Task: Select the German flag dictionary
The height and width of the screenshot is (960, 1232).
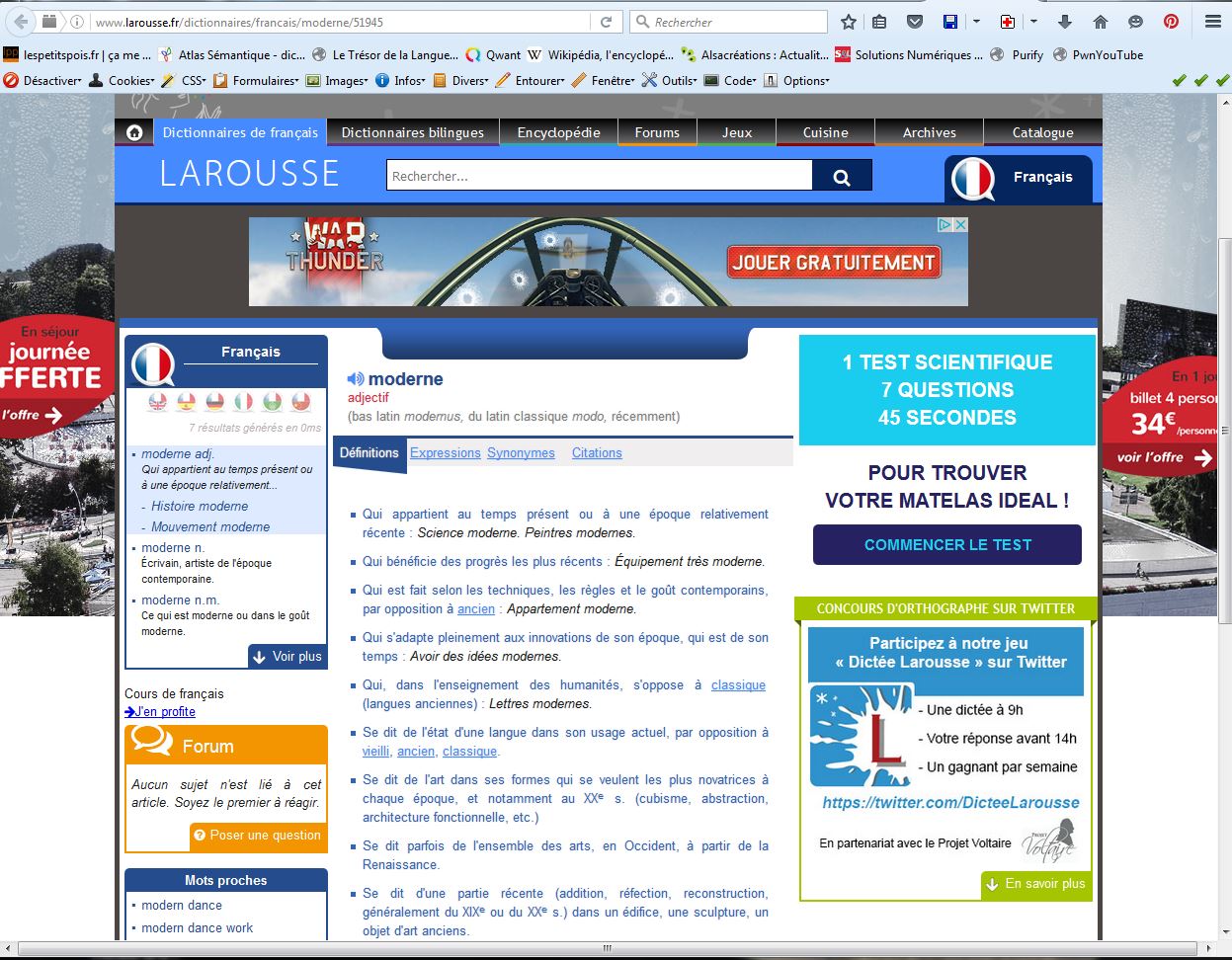Action: pos(214,402)
